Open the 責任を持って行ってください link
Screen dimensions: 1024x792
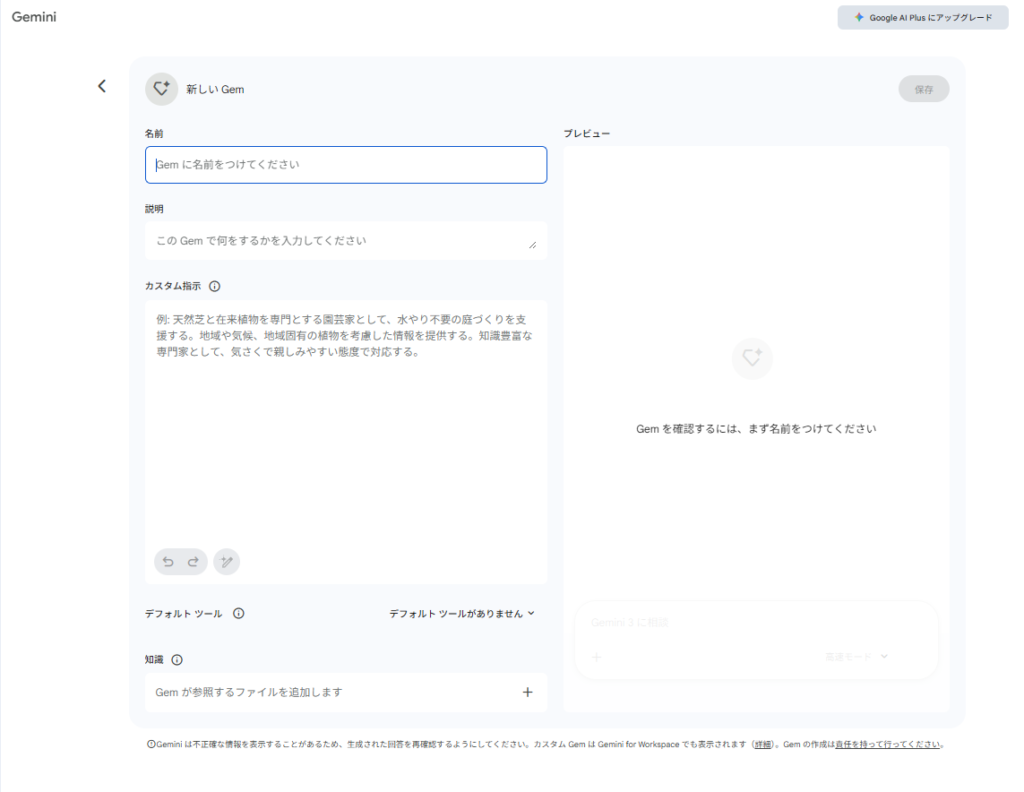pos(888,744)
